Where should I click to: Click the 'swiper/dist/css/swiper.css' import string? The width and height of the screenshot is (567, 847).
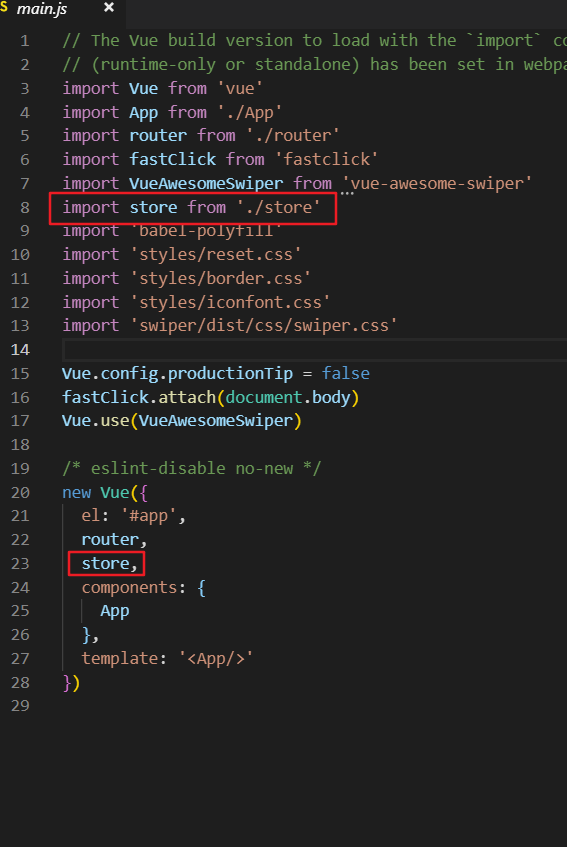[264, 326]
